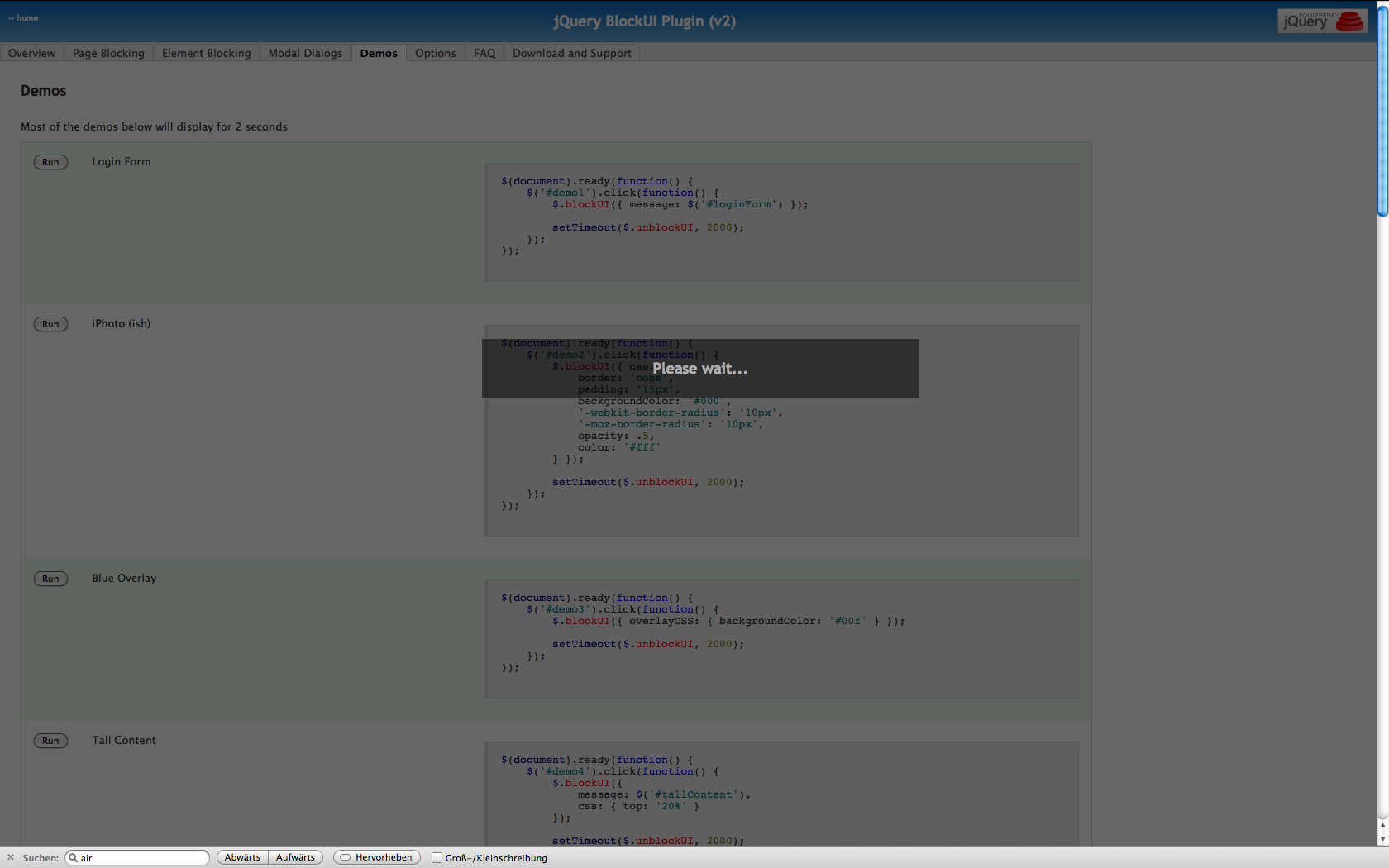The width and height of the screenshot is (1389, 868).
Task: Run the Login Form demo
Action: [50, 162]
